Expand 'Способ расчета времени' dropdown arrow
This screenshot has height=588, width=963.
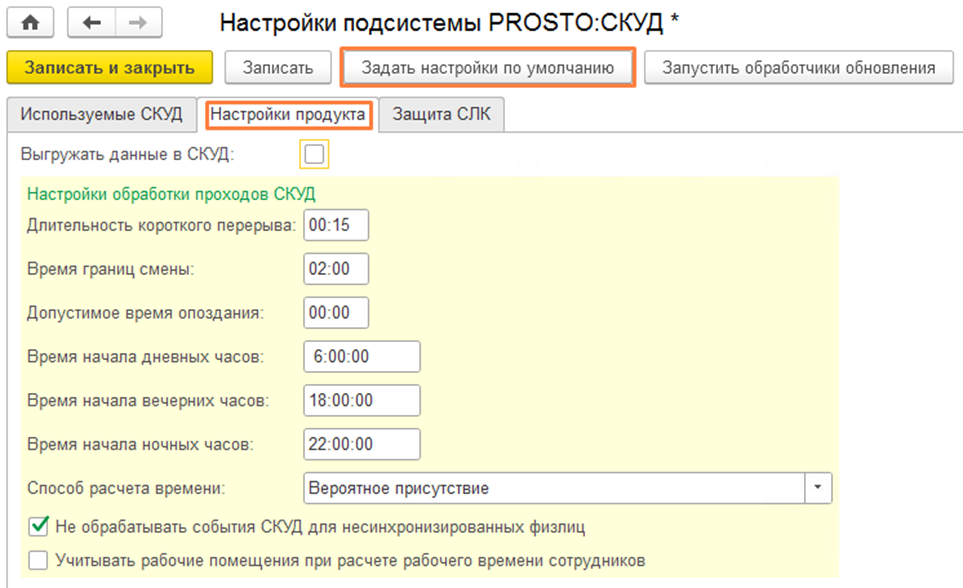[818, 488]
